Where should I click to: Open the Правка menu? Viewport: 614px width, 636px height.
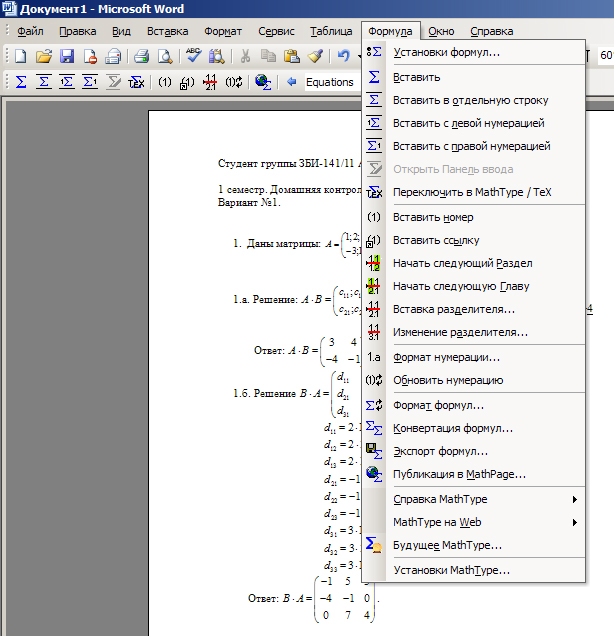click(x=77, y=31)
